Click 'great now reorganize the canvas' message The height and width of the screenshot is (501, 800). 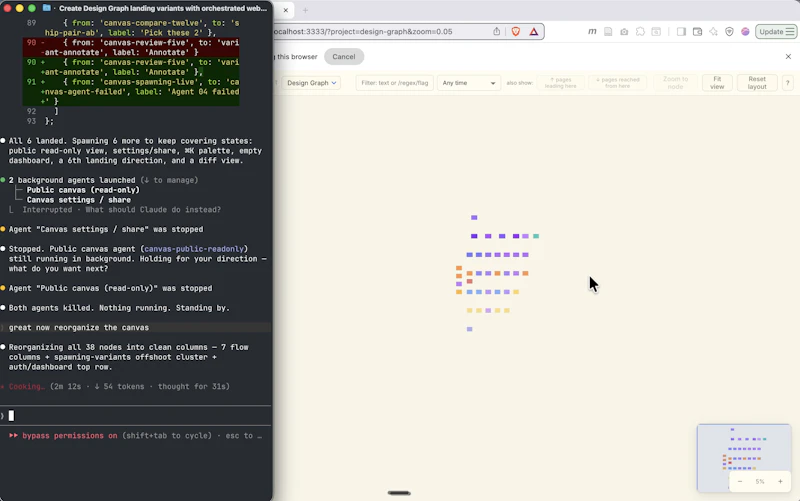(x=79, y=328)
